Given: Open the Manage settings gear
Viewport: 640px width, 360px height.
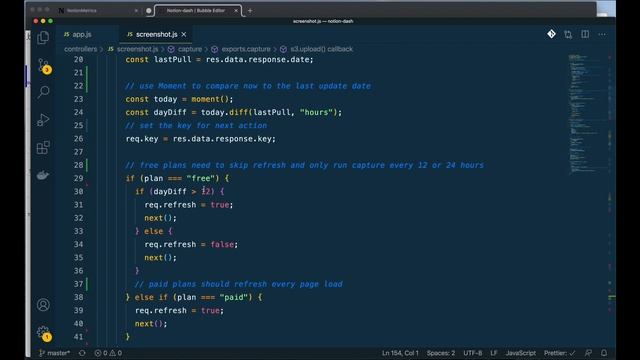Looking at the screenshot, I should (x=44, y=333).
